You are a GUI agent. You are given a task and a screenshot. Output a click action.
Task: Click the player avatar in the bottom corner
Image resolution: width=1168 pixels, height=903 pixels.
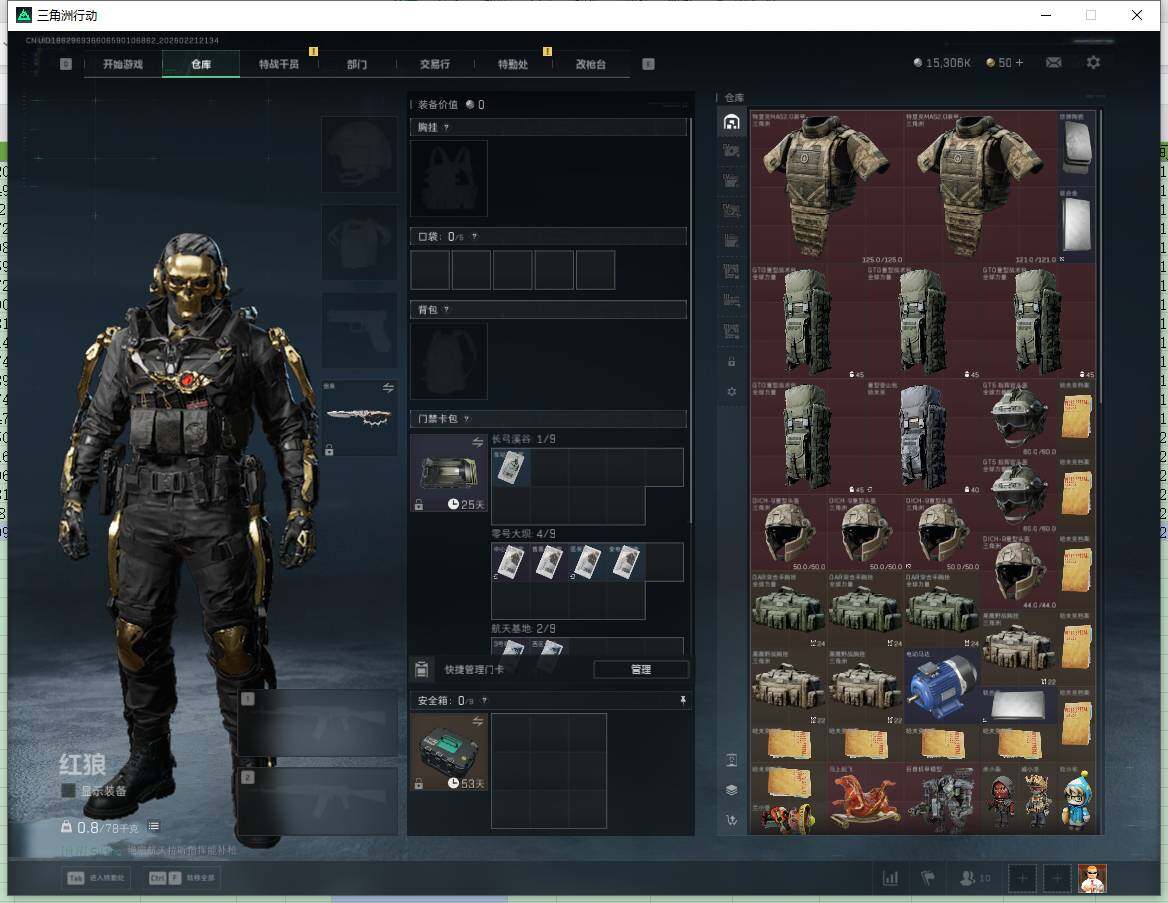[x=1092, y=878]
